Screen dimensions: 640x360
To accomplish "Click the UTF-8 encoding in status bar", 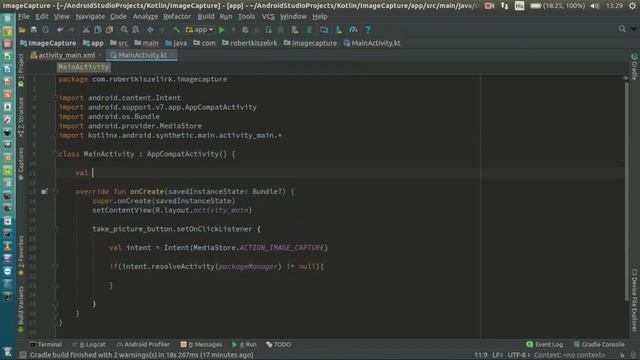I will (518, 355).
